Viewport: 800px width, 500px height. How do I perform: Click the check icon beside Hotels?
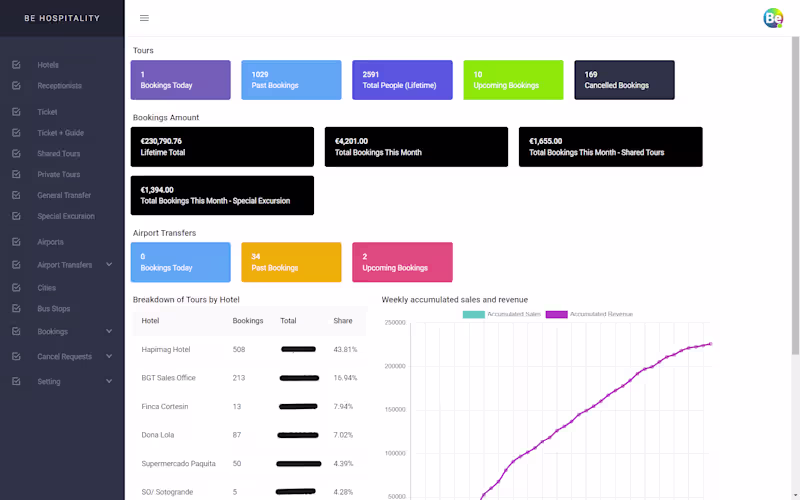(16, 65)
